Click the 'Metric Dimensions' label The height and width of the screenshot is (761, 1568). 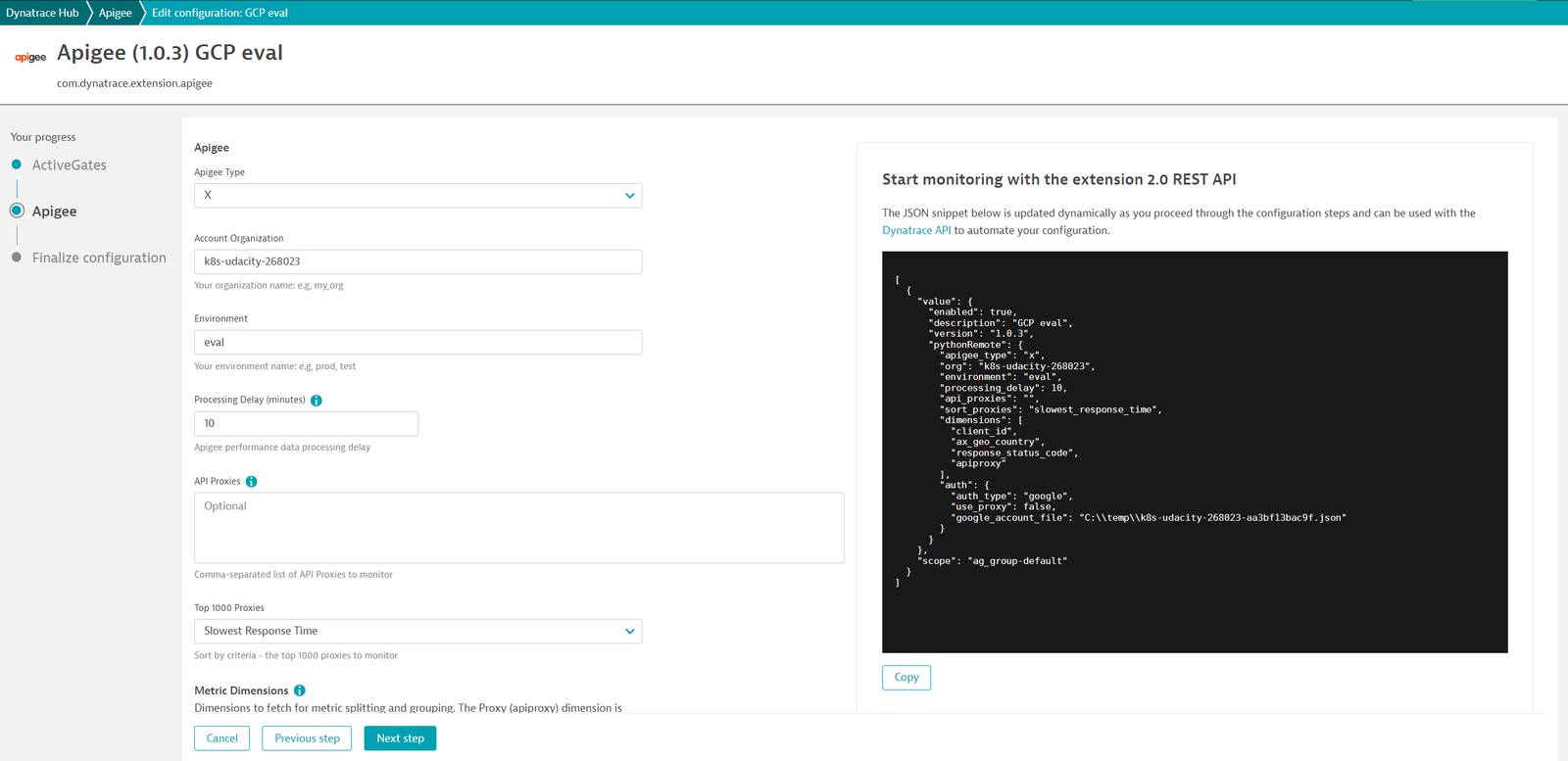[x=241, y=690]
